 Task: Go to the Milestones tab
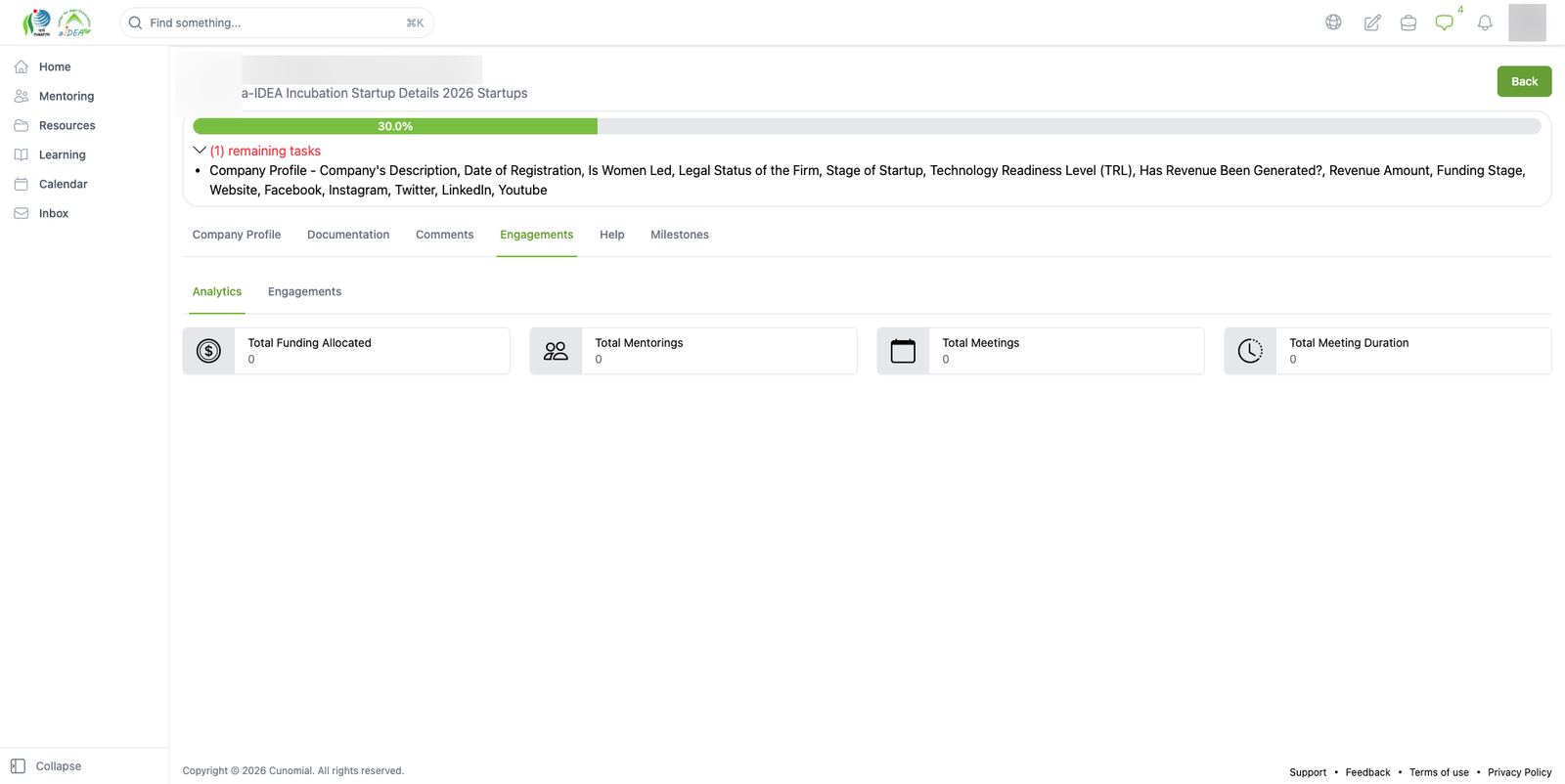[680, 235]
